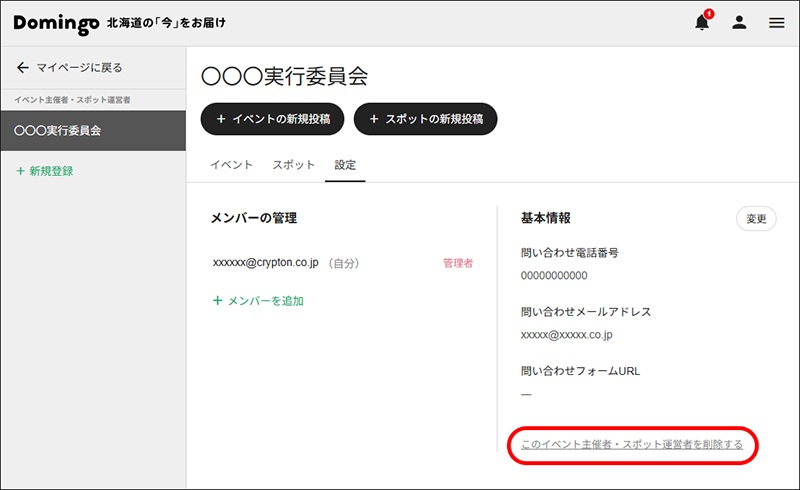Click メンバーを追加 link
The image size is (800, 490).
pyautogui.click(x=265, y=301)
